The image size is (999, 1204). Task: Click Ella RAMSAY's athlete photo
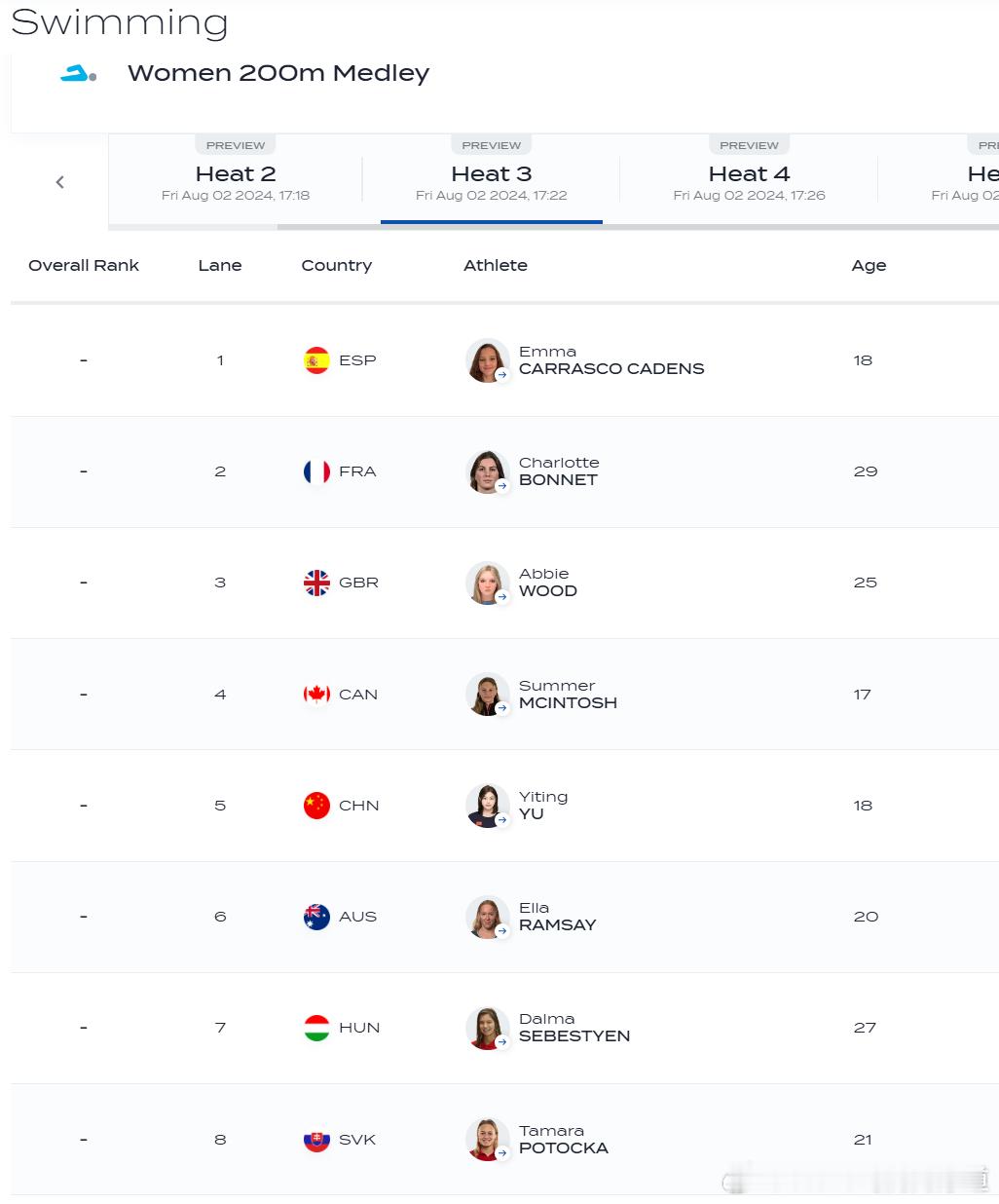coord(488,918)
